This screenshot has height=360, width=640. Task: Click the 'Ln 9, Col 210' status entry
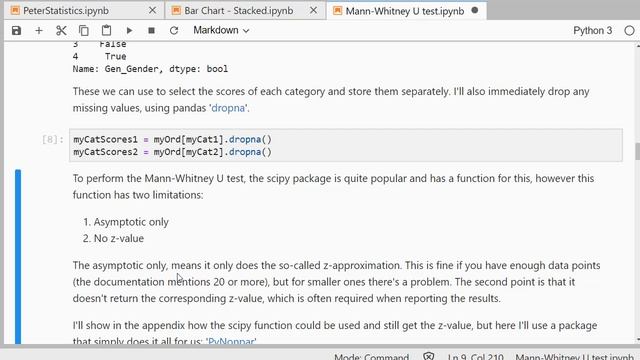coord(476,356)
